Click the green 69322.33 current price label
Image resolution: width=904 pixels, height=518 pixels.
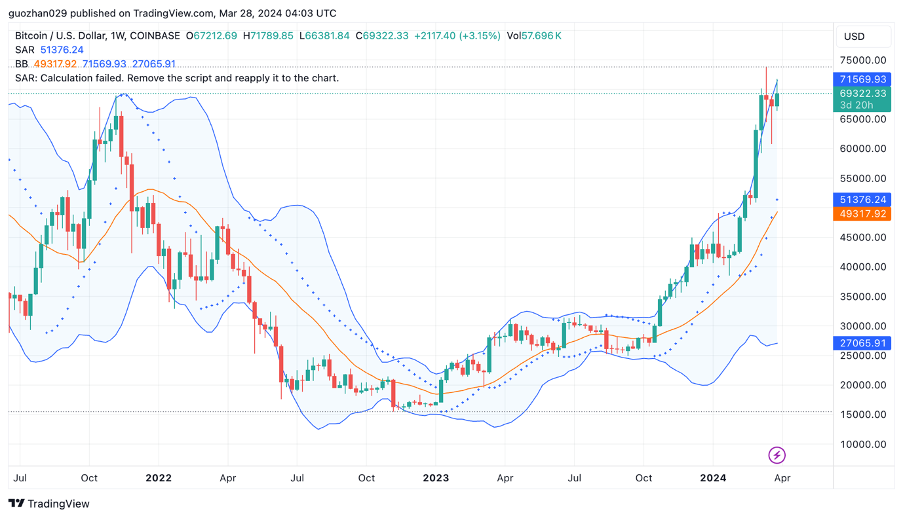click(862, 93)
